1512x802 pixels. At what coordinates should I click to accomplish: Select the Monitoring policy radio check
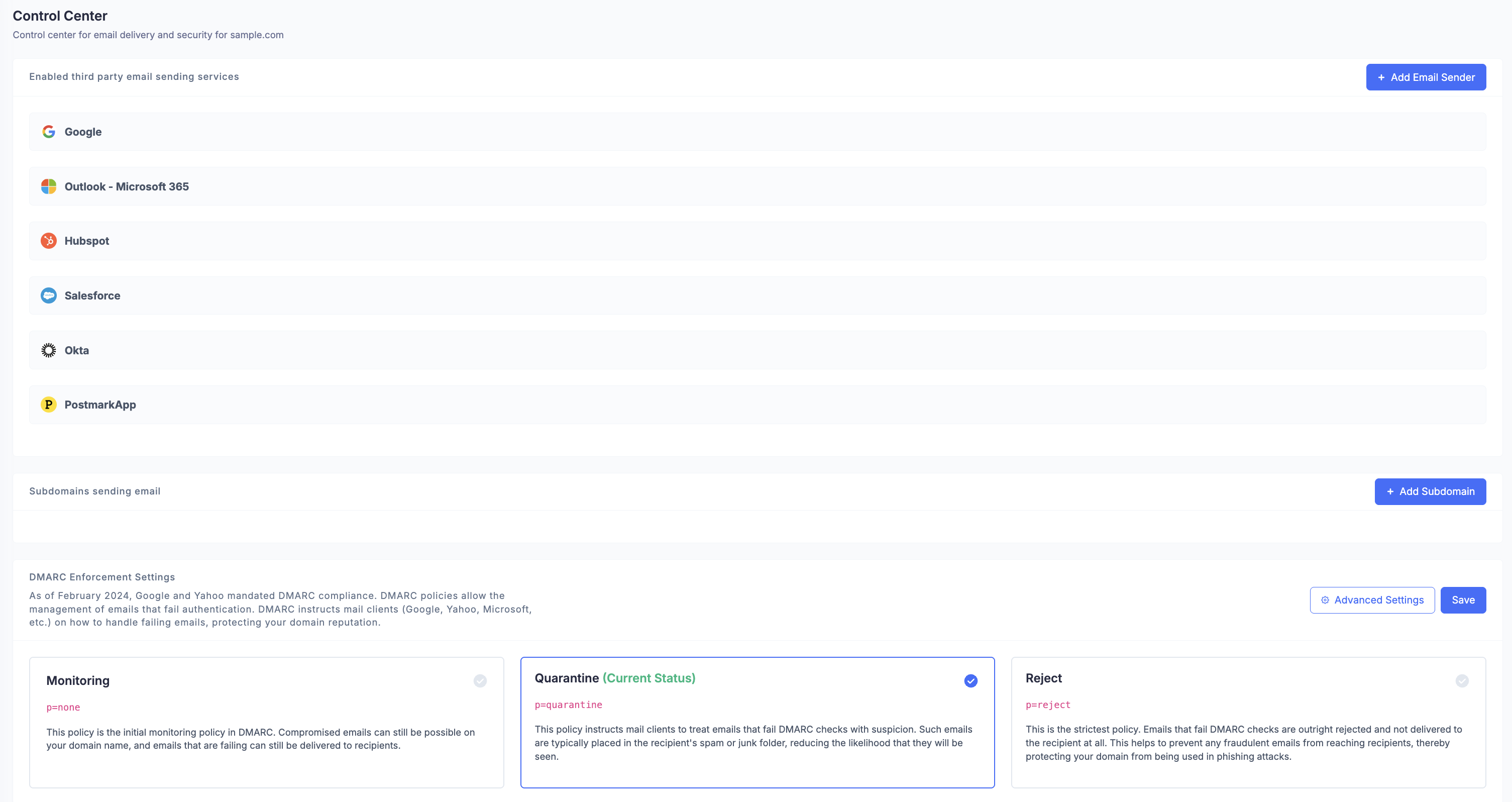[x=480, y=680]
